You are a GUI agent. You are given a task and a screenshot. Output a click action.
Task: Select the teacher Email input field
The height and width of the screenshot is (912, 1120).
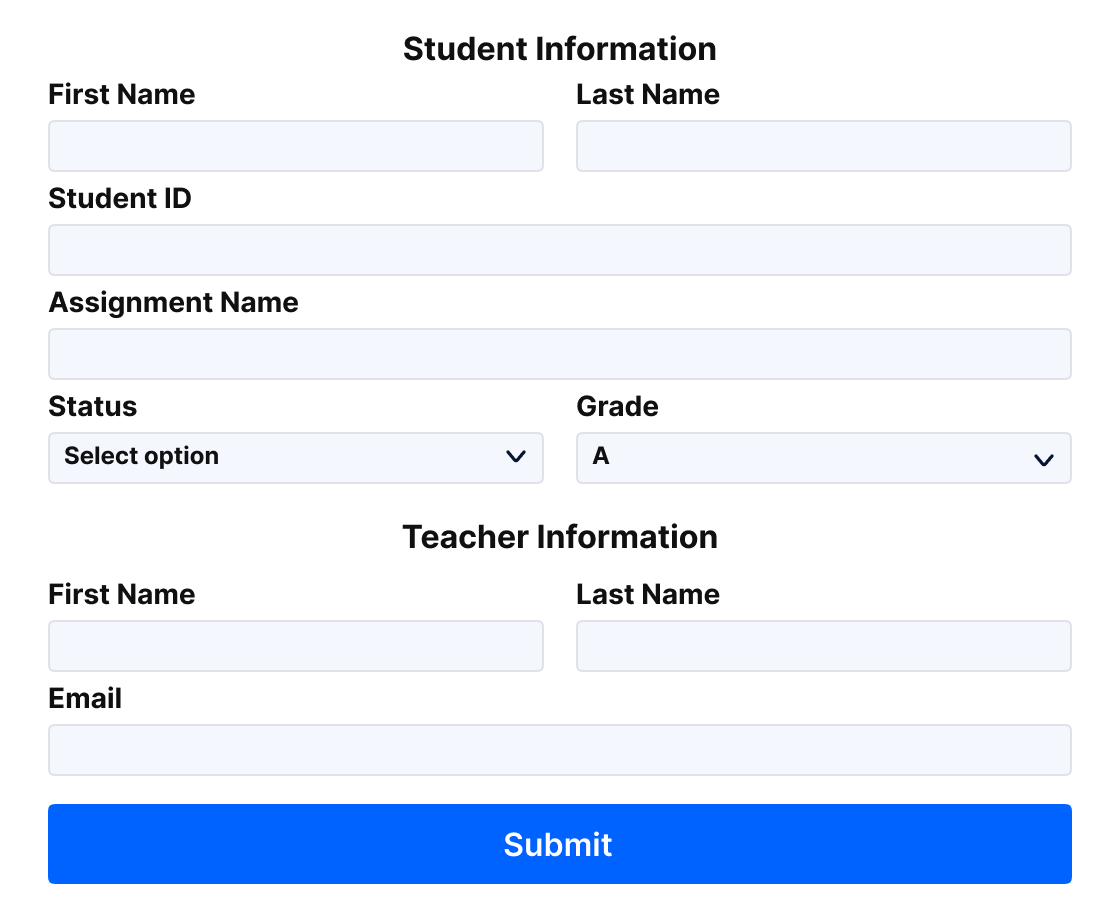[x=560, y=750]
